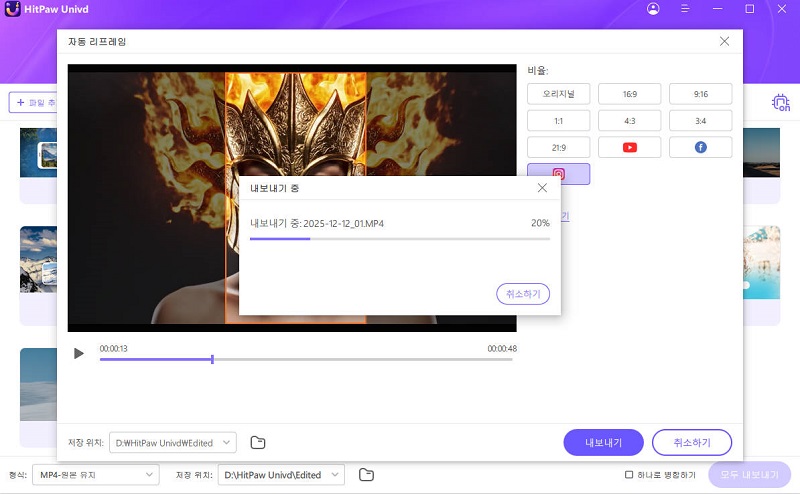Cancel the export with 취소하기 in progress dialog
This screenshot has height=494, width=800.
[523, 294]
